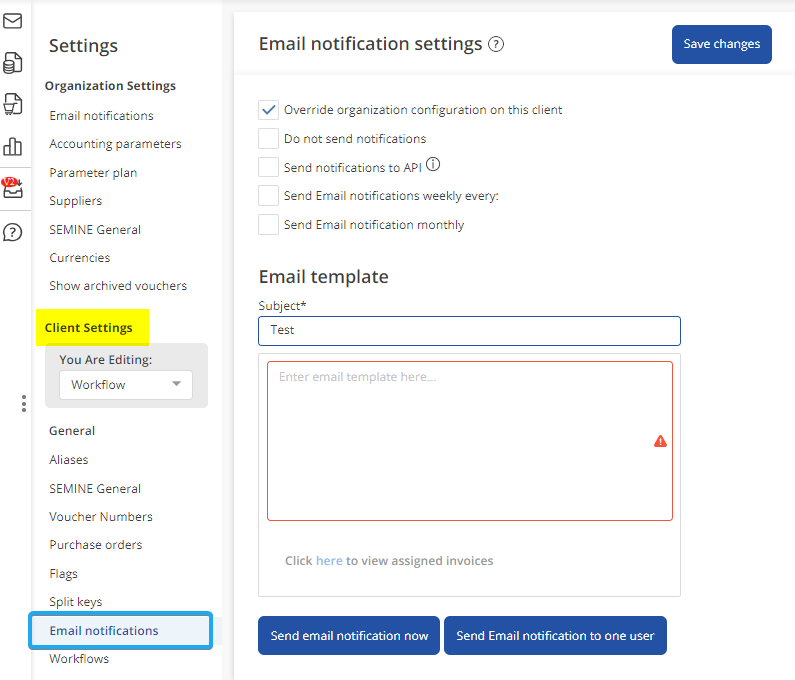Image resolution: width=795 pixels, height=680 pixels.
Task: Click the document with coins icon
Action: [13, 63]
